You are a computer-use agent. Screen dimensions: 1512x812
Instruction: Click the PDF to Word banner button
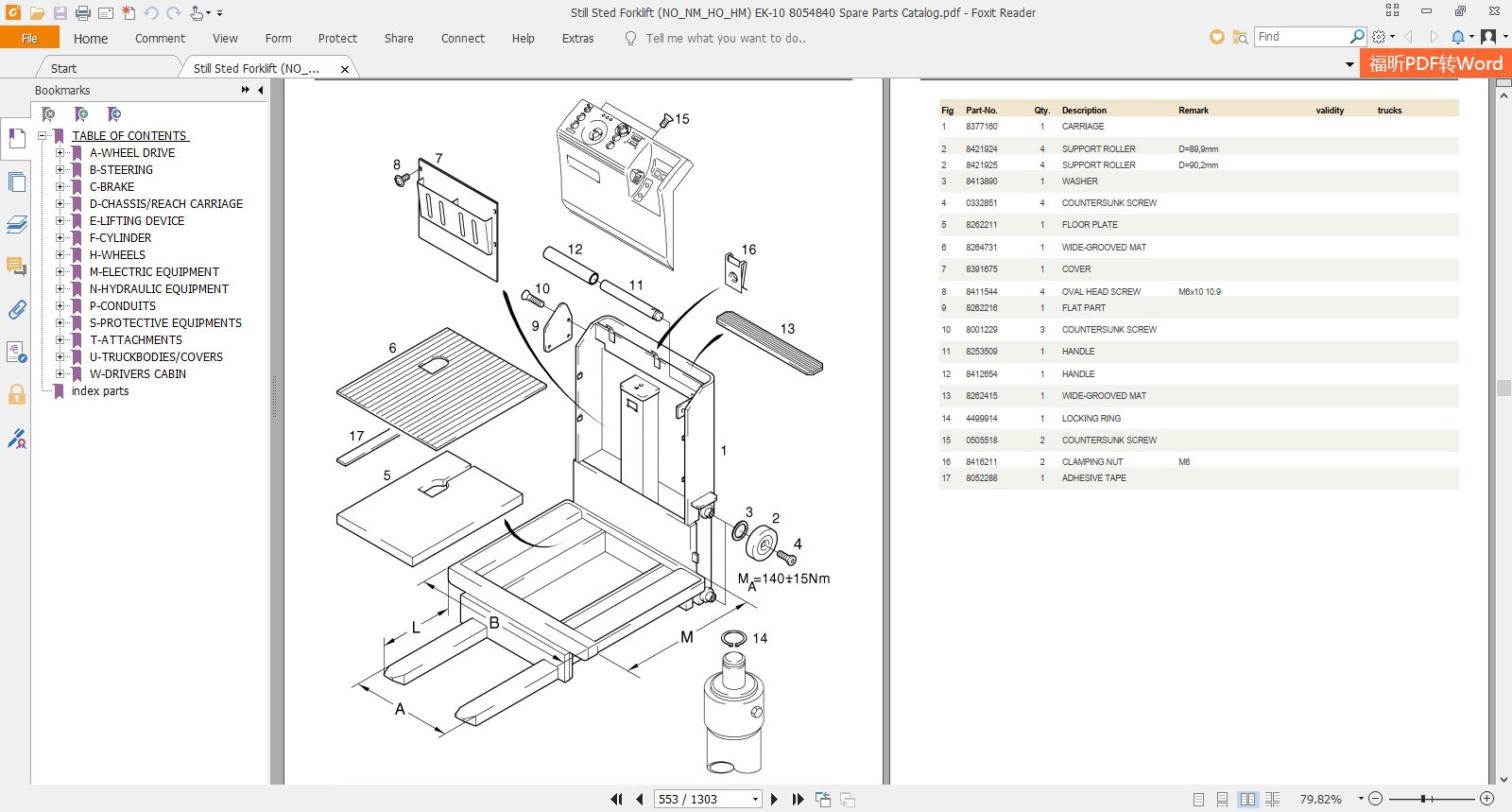[x=1435, y=64]
